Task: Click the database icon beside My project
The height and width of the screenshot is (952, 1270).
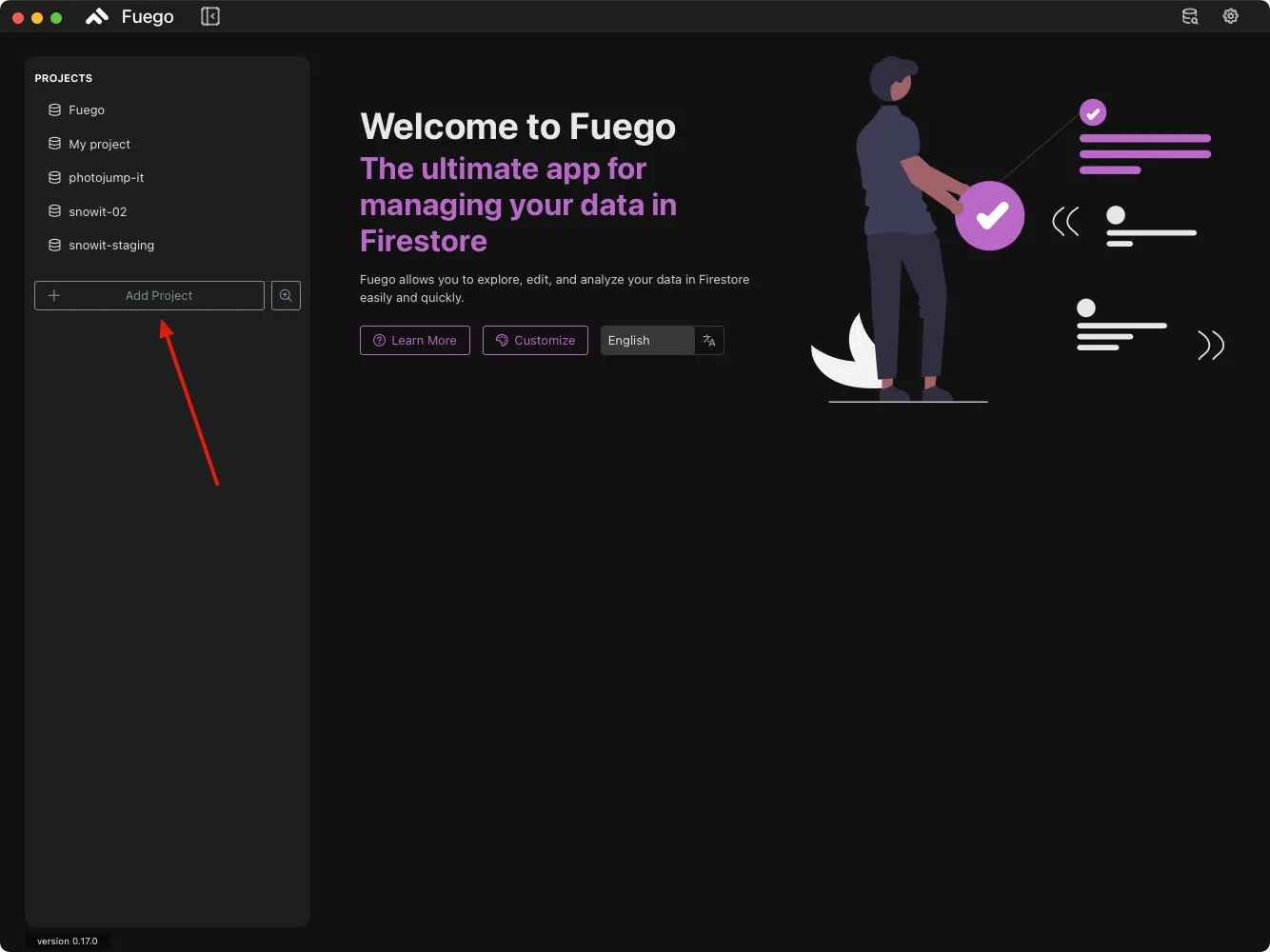Action: tap(54, 144)
